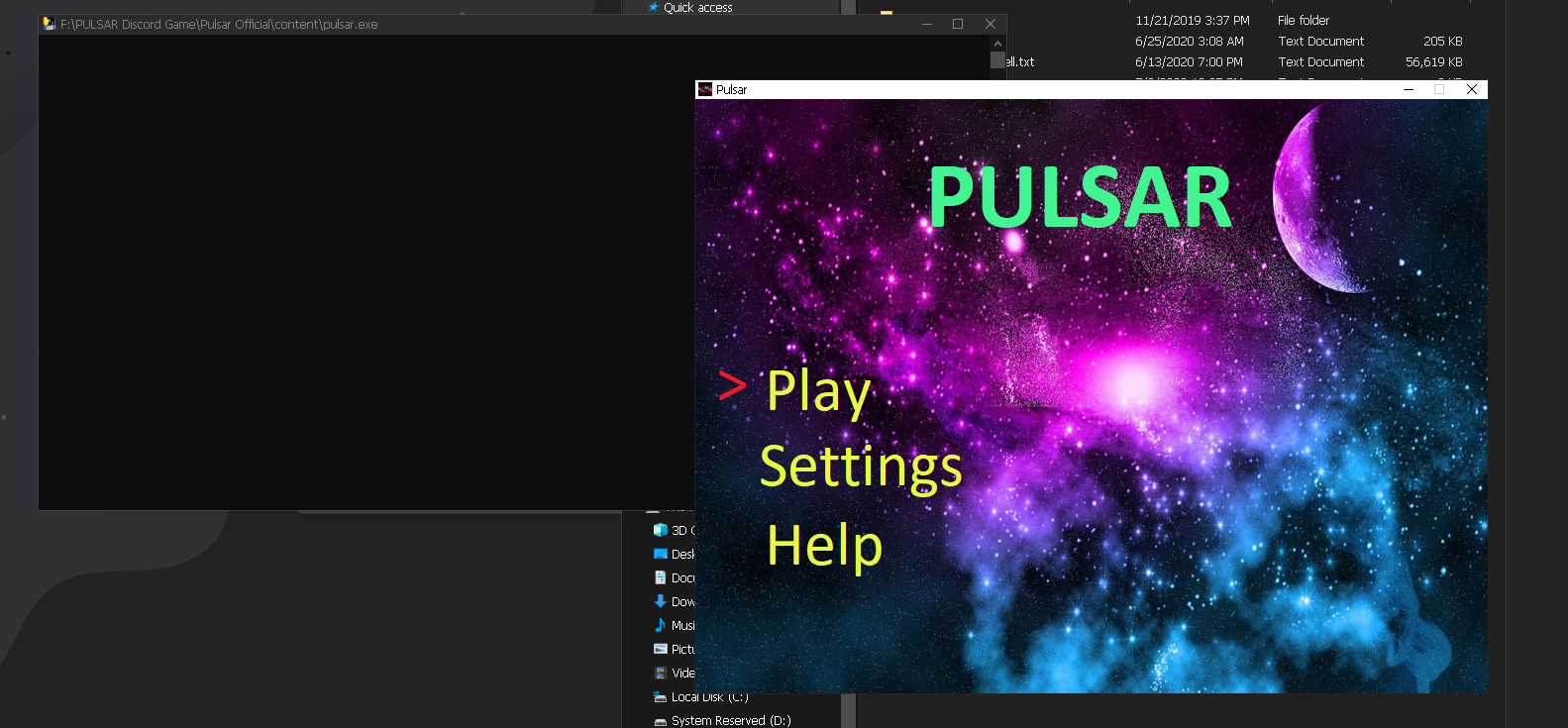Click the 3D Objects cube icon in Explorer sidebar
Image resolution: width=1568 pixels, height=728 pixels.
pyautogui.click(x=660, y=530)
